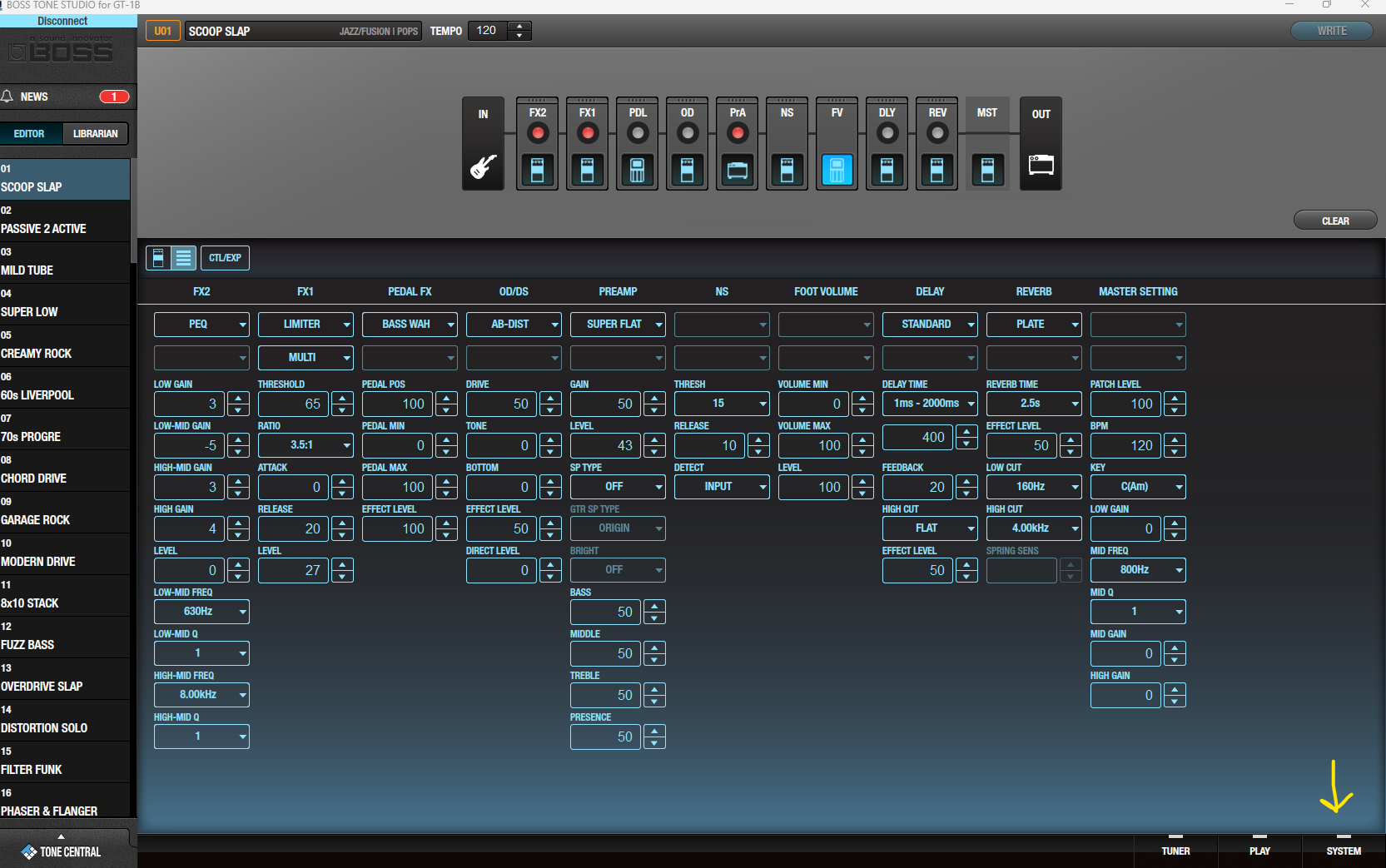Open the FX2 type dropdown showing PEQ
Image resolution: width=1386 pixels, height=868 pixels.
coord(201,325)
